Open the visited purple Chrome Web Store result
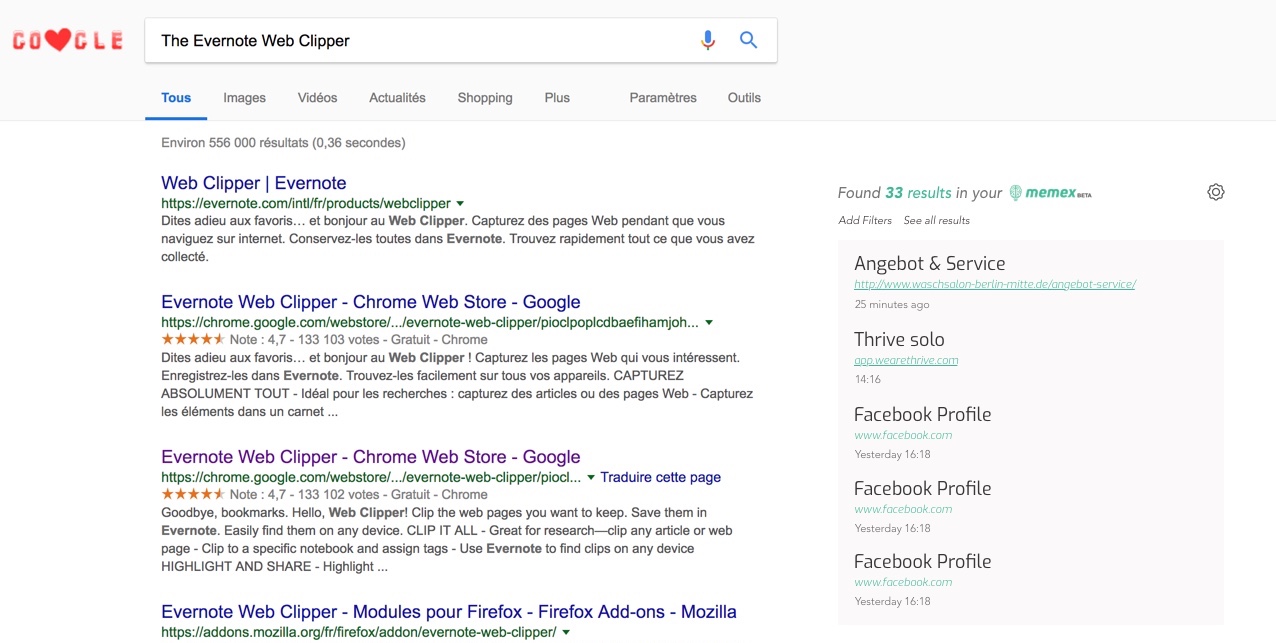The height and width of the screenshot is (643, 1276). coord(371,457)
